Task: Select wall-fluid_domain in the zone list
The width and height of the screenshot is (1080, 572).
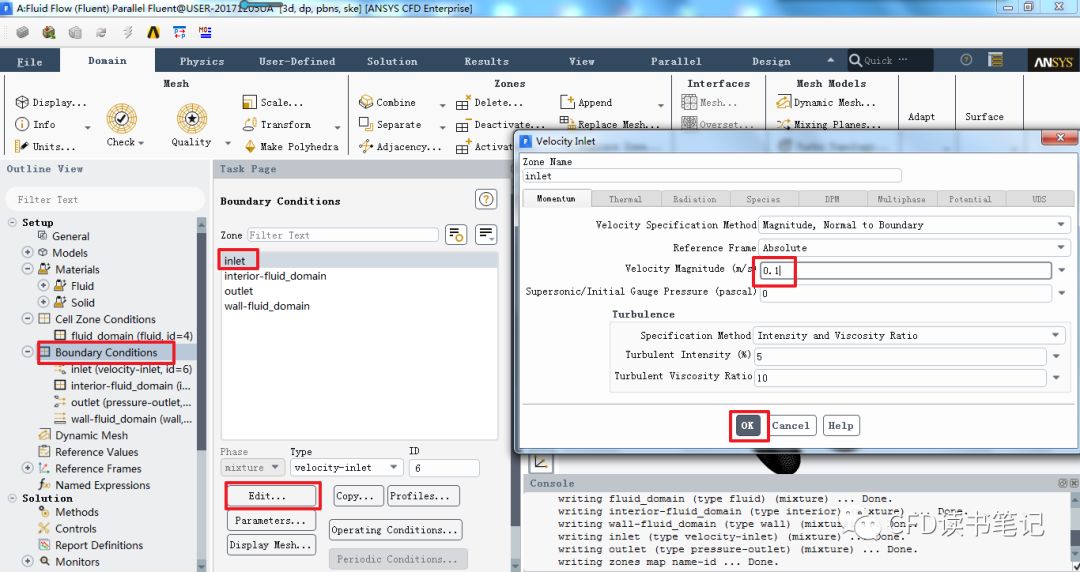Action: click(267, 306)
